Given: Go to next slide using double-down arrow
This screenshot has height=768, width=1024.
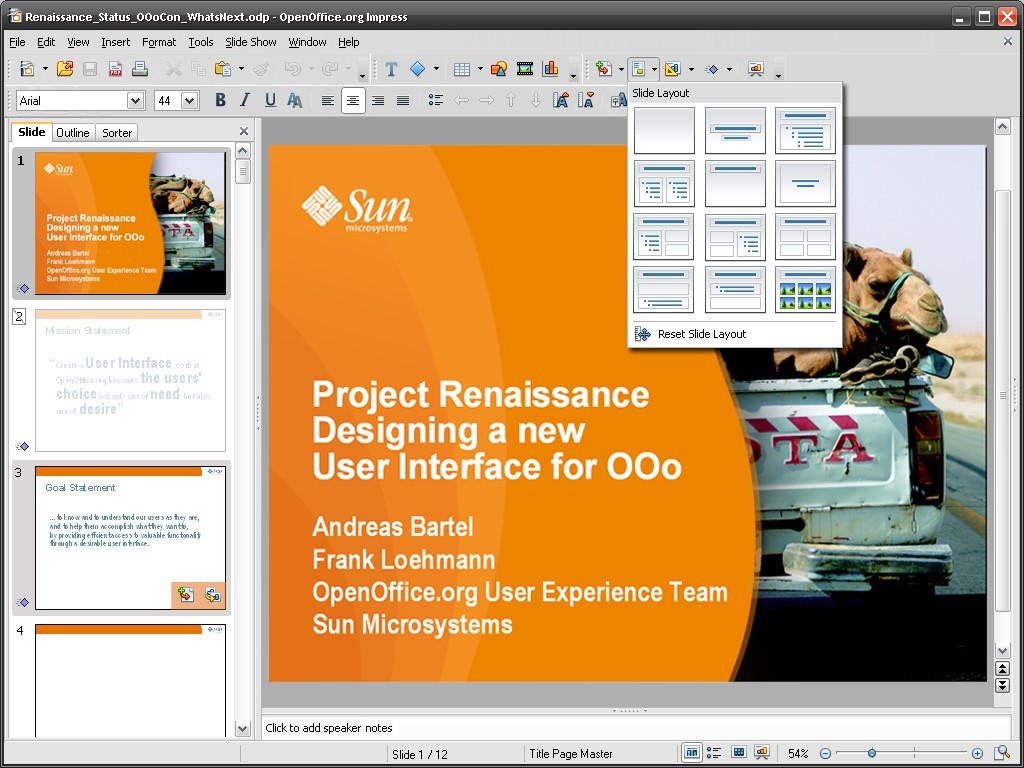Looking at the screenshot, I should click(x=1002, y=685).
